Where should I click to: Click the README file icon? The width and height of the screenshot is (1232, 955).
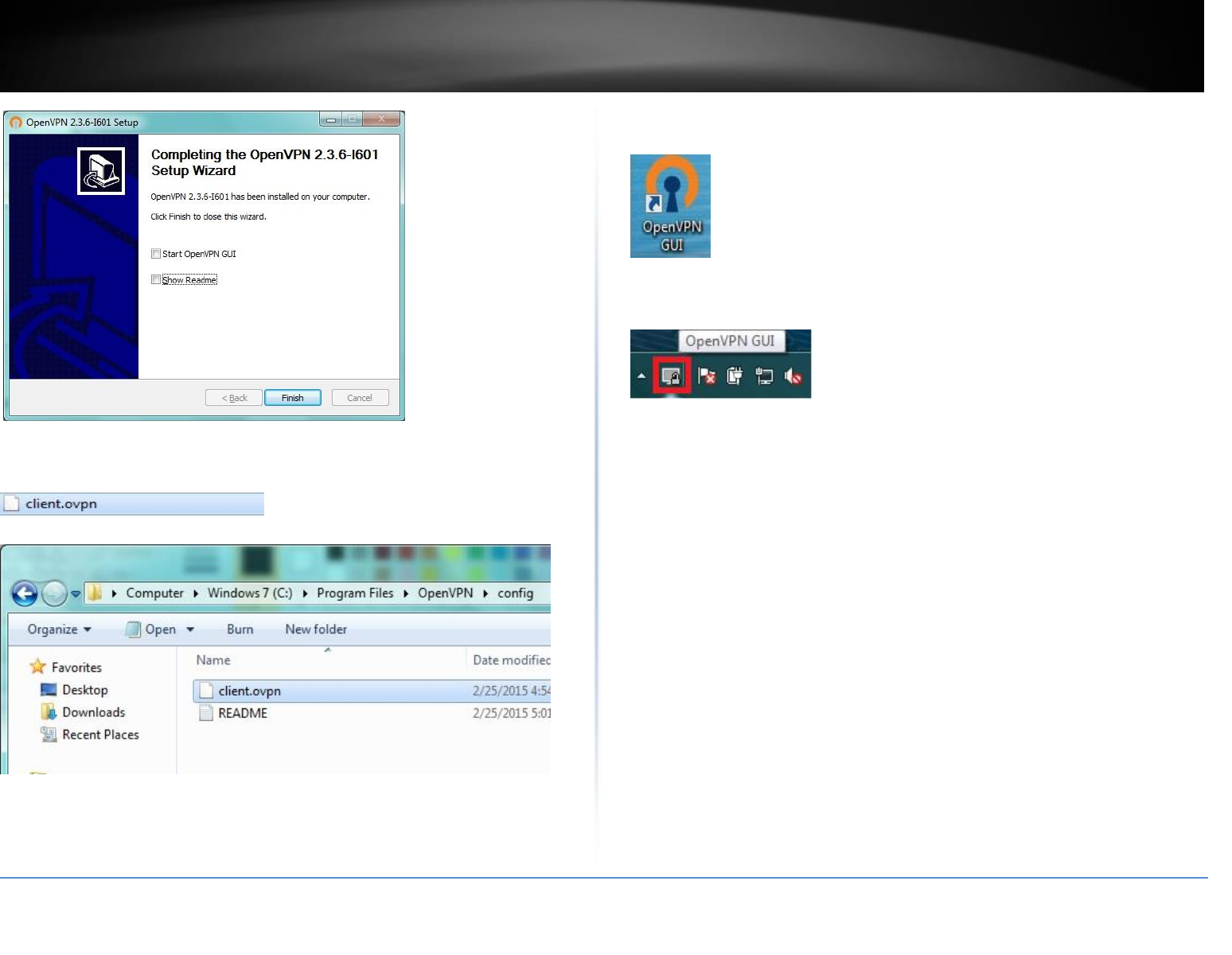[206, 713]
